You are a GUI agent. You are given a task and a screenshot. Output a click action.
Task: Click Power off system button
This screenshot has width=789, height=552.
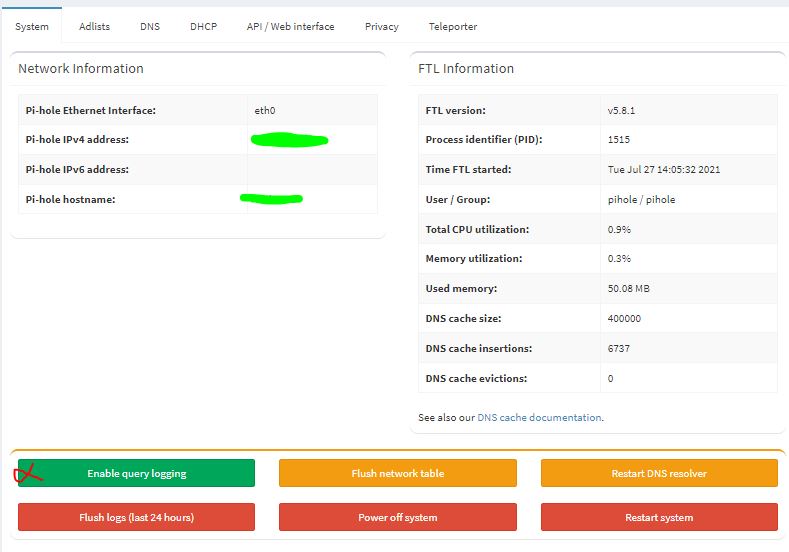click(398, 517)
